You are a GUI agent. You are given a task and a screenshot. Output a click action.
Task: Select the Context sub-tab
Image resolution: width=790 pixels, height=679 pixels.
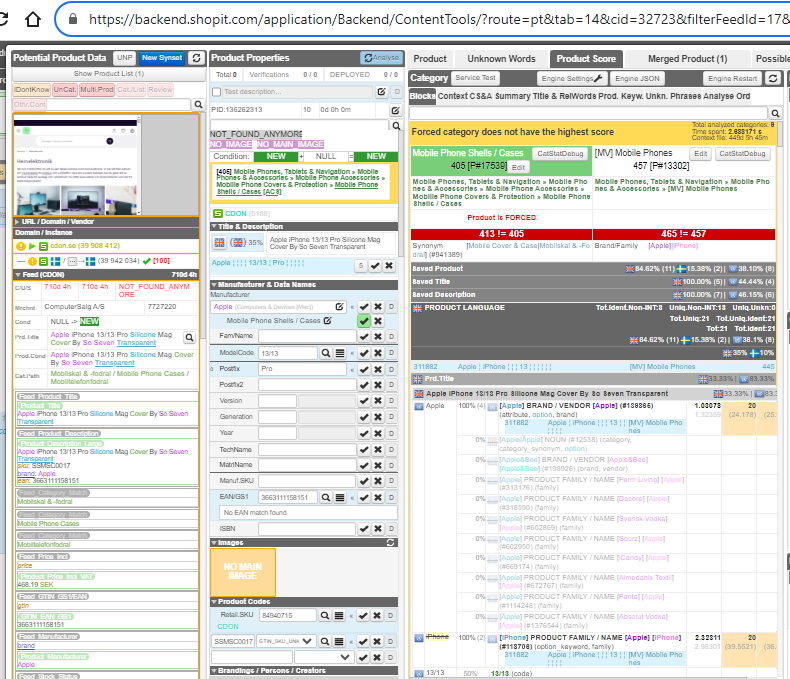[x=452, y=96]
